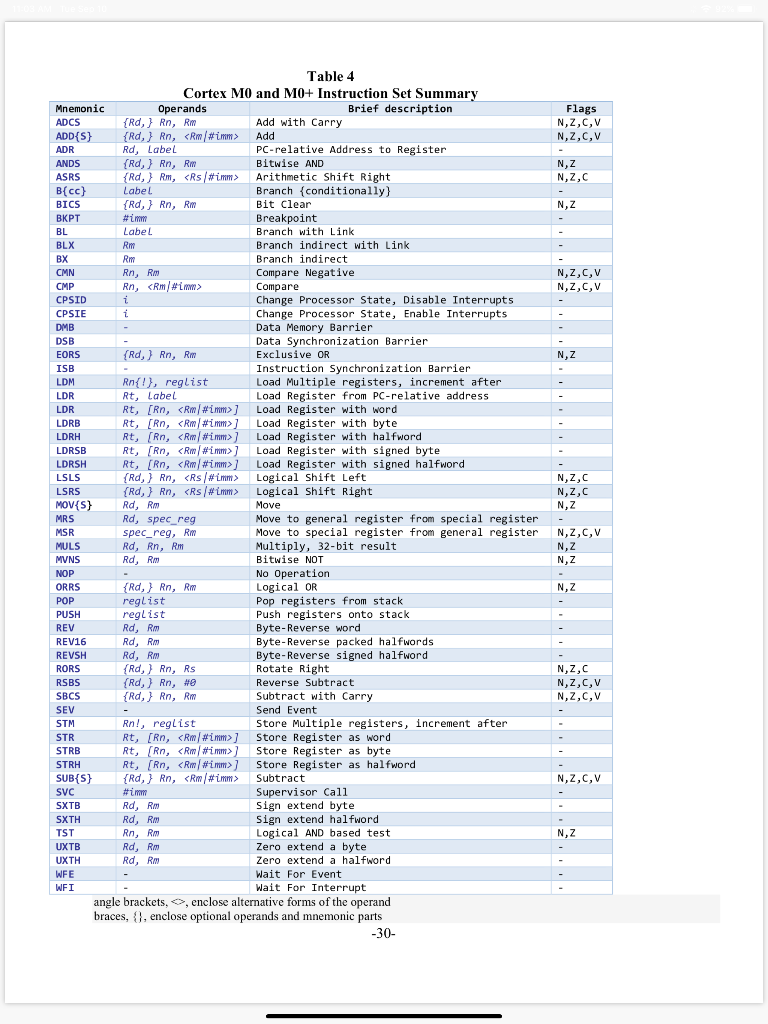Image resolution: width=768 pixels, height=1024 pixels.
Task: Click the 'Wait For Interrupt' description
Action: pos(311,888)
